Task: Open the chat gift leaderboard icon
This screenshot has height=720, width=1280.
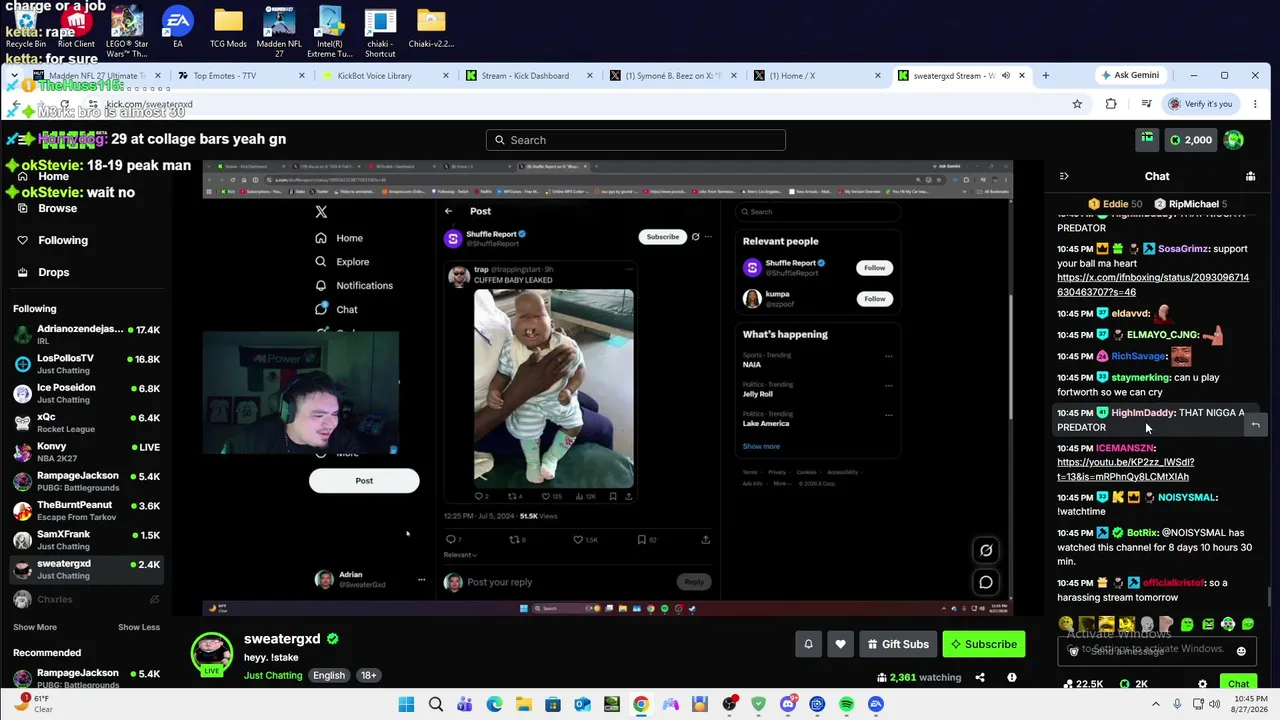Action: [x=1250, y=176]
